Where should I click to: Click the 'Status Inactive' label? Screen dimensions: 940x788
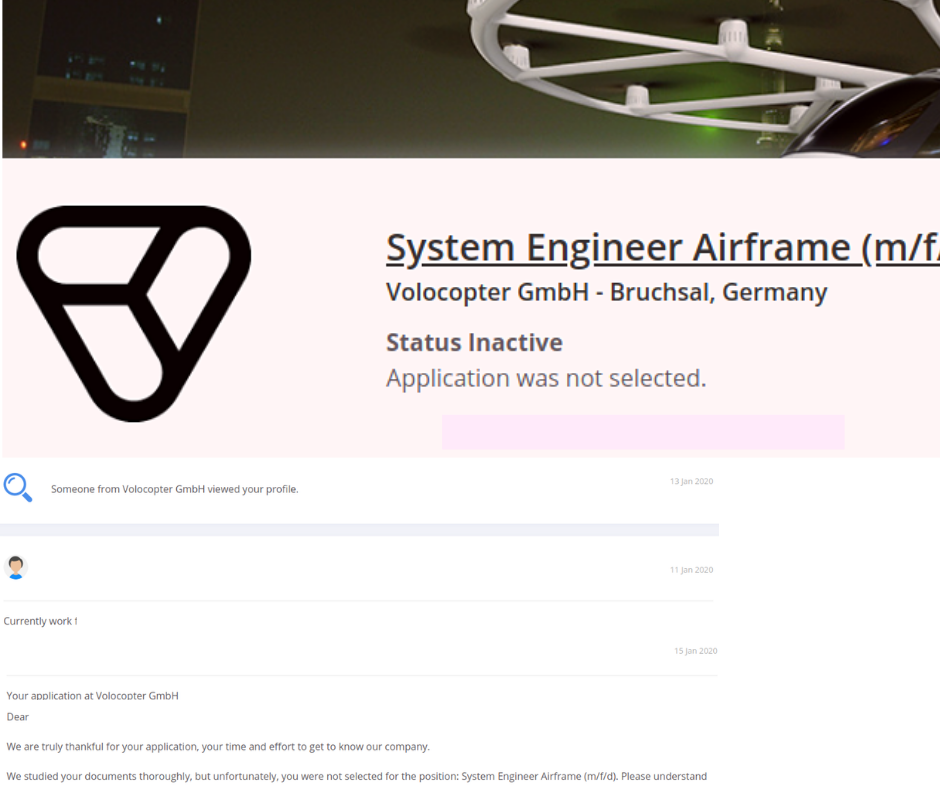pyautogui.click(x=474, y=343)
